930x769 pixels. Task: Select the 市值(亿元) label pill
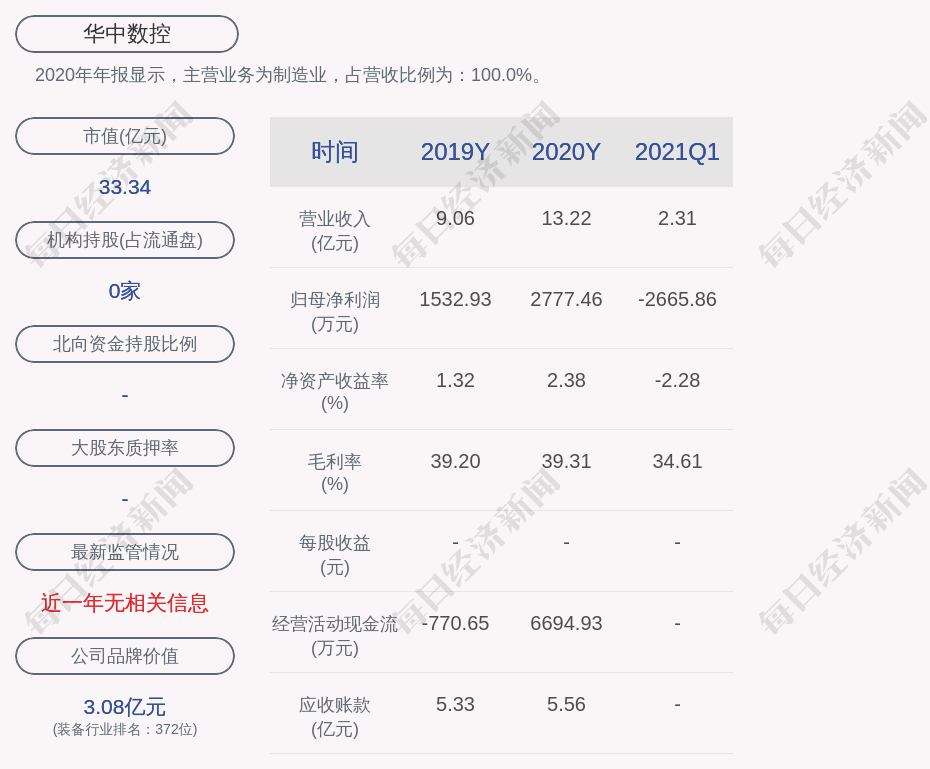pyautogui.click(x=125, y=136)
